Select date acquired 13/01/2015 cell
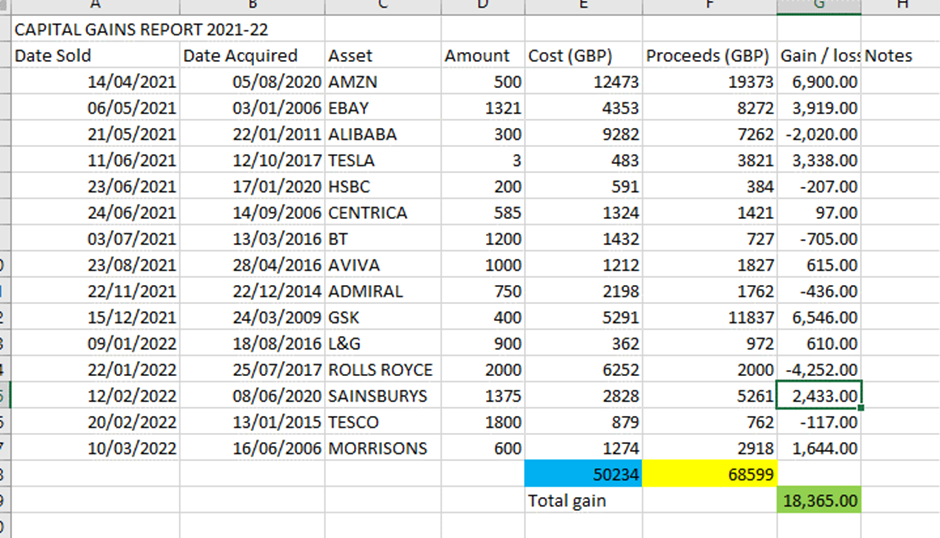This screenshot has width=940, height=538. pos(252,422)
